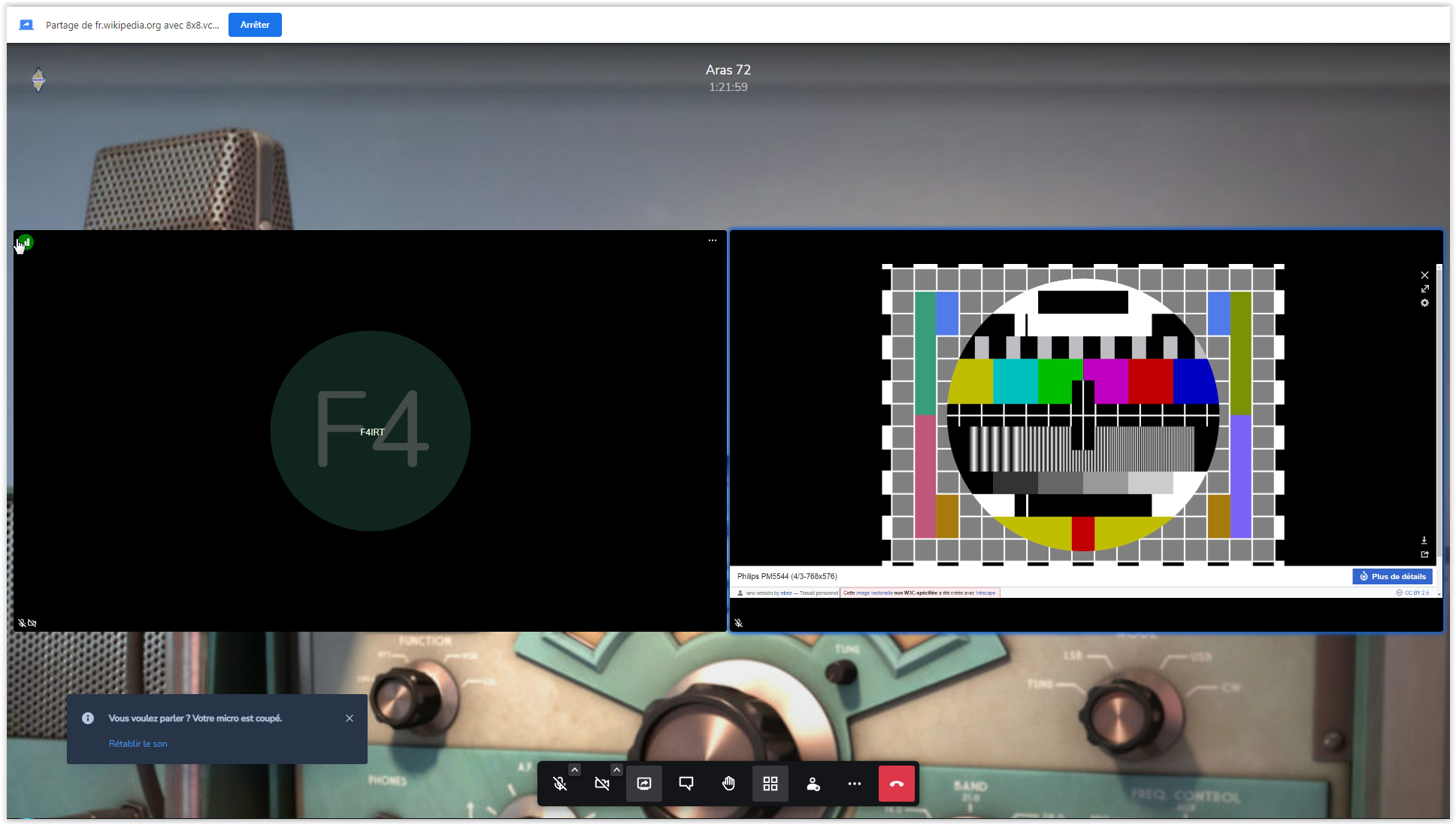Unmute microphone from the bottom toolbar

coord(559,784)
